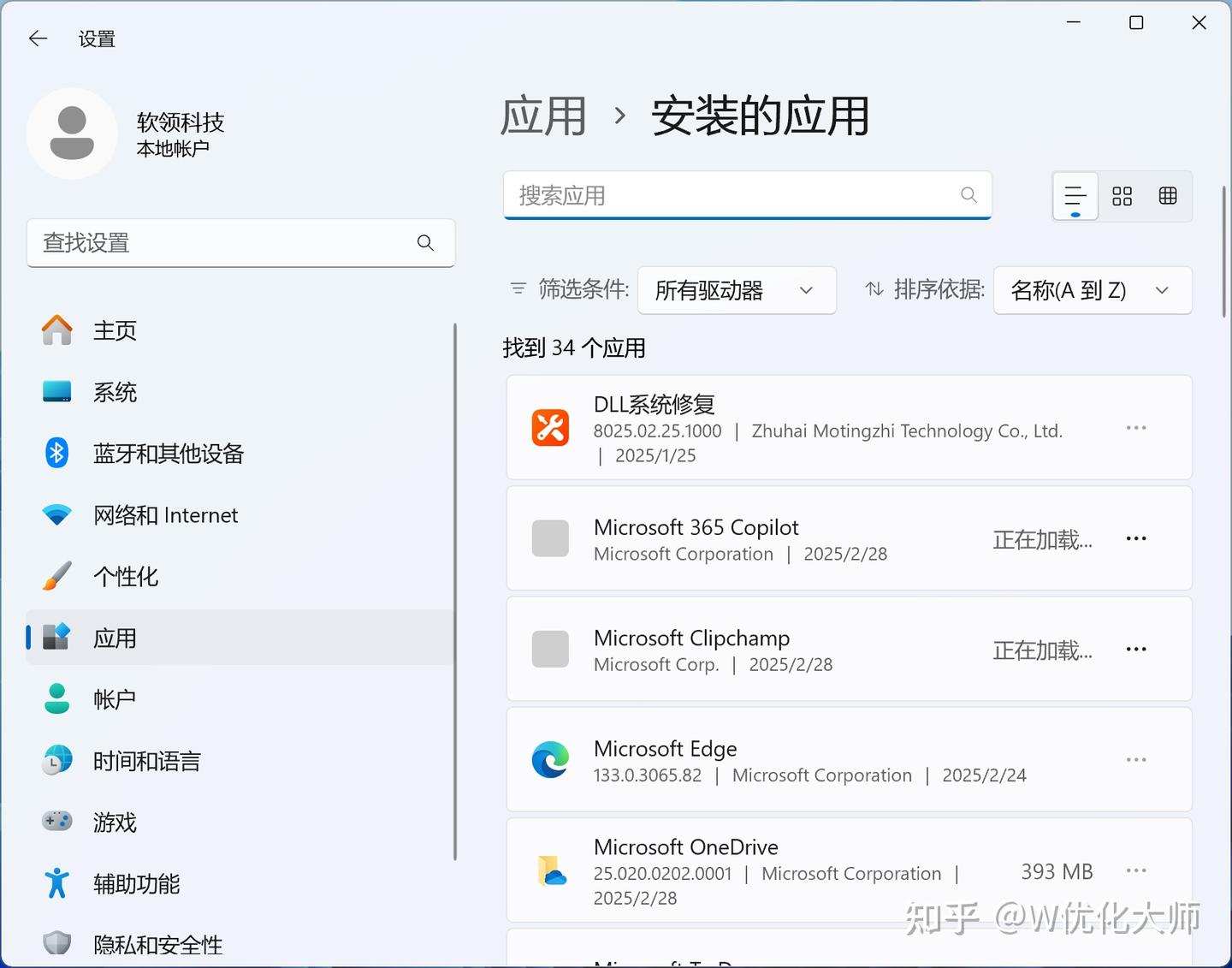Click the Microsoft OneDrive app name
The height and width of the screenshot is (968, 1232).
686,847
